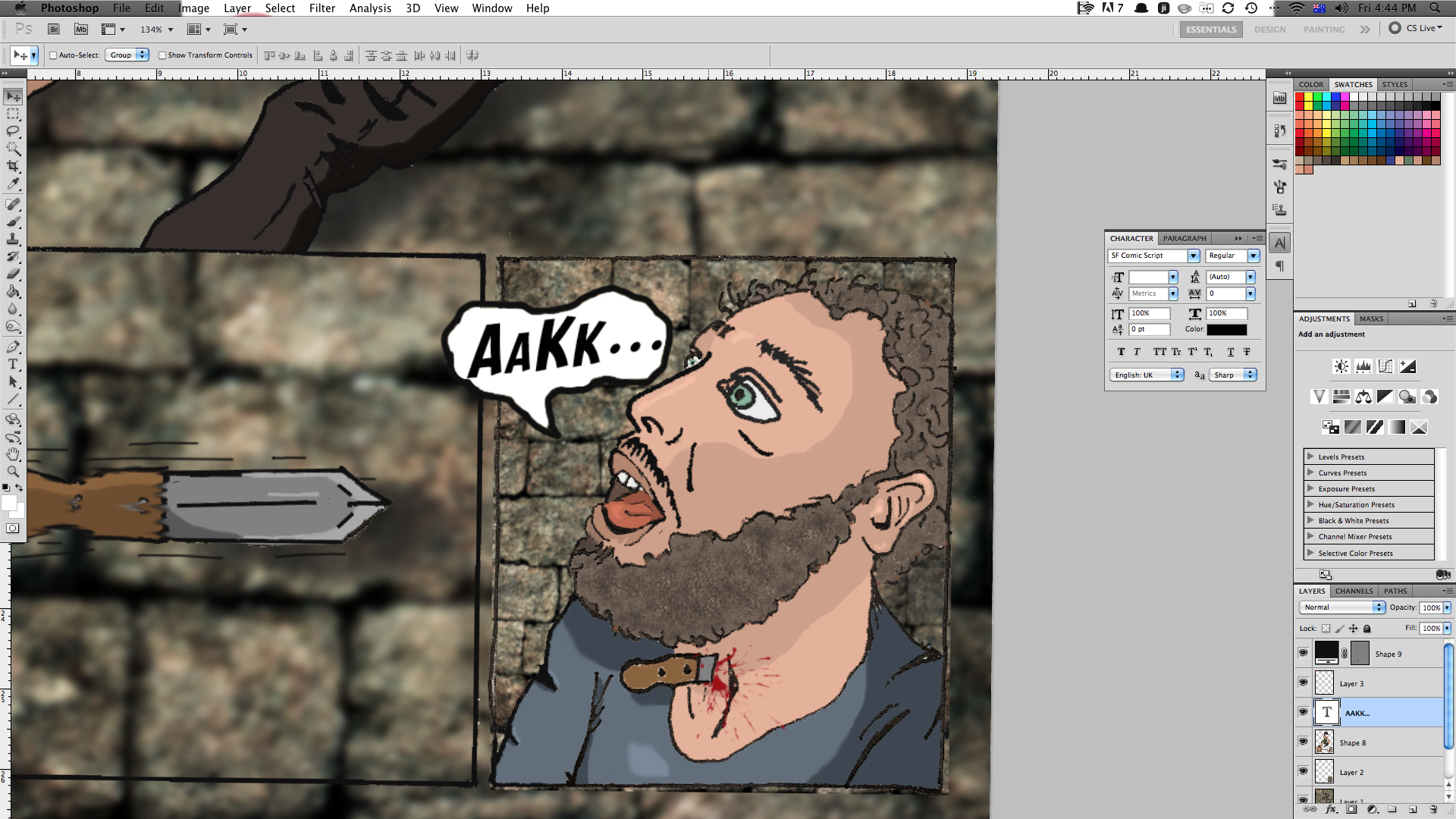This screenshot has width=1456, height=819.
Task: Open CS Live menu button
Action: pyautogui.click(x=1415, y=28)
